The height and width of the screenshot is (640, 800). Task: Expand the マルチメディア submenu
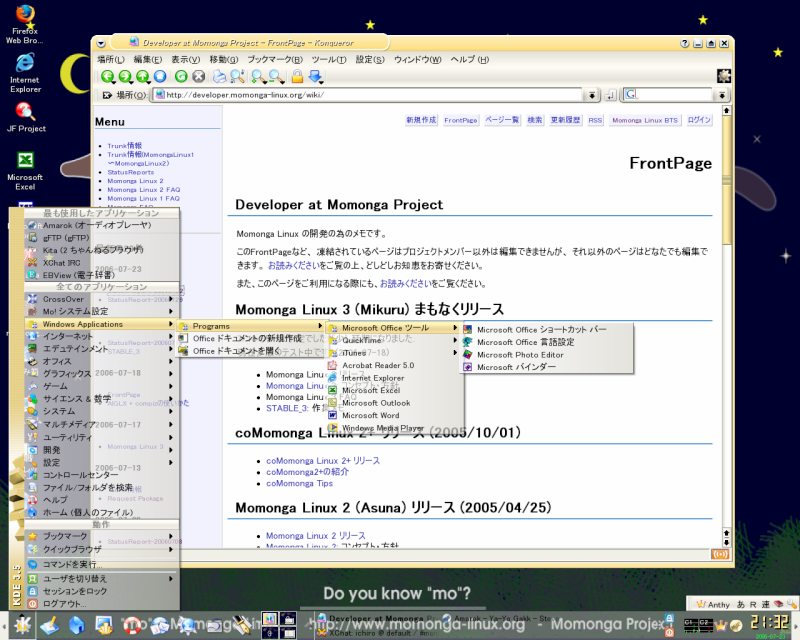click(x=102, y=424)
